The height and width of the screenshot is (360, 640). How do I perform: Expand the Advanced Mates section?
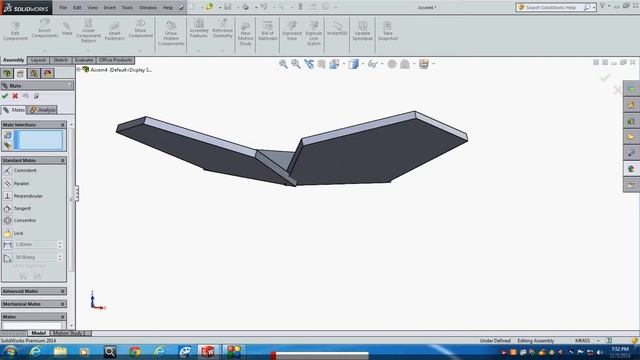(x=62, y=291)
